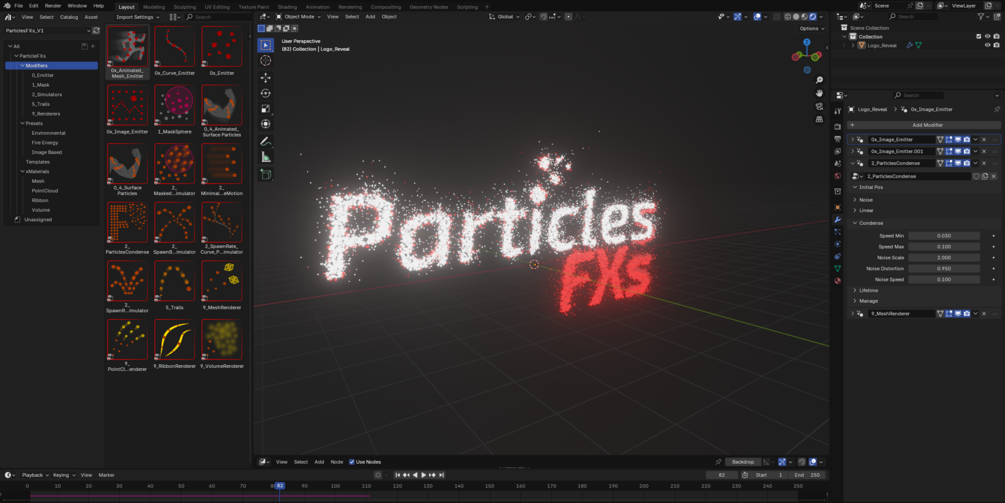Click the viewport pan hand icon
The height and width of the screenshot is (503, 1005).
(x=819, y=93)
